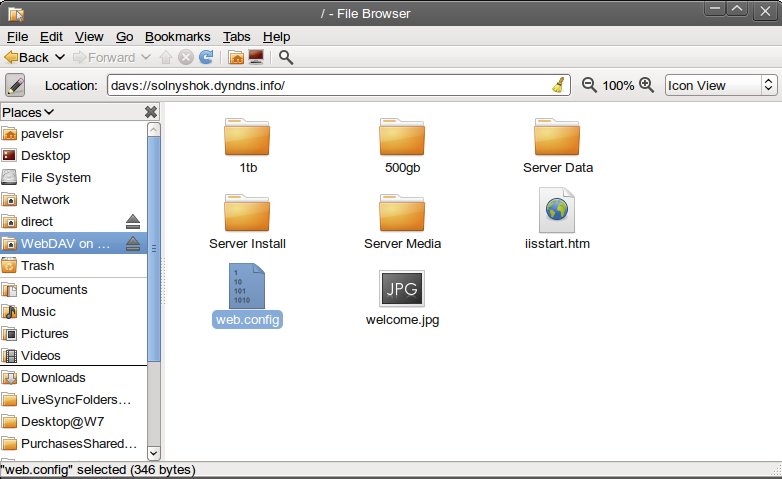782x479 pixels.
Task: Open the Tabs menu
Action: tap(236, 37)
